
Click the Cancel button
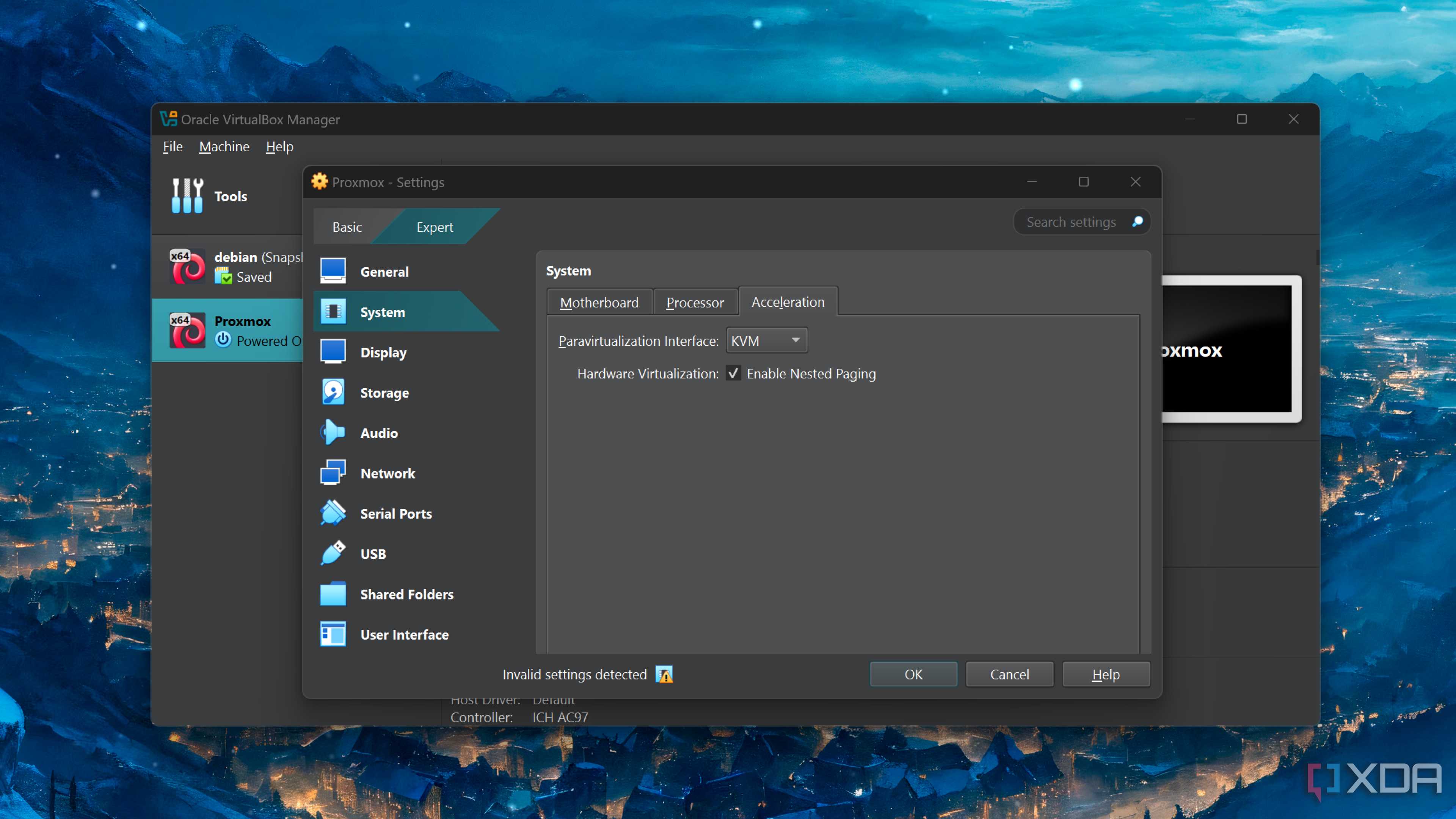coord(1009,674)
